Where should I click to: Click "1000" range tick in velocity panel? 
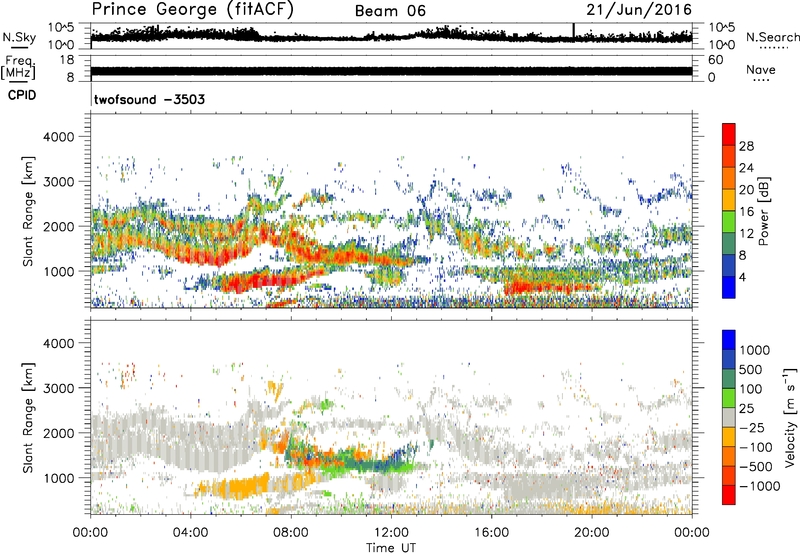point(59,478)
